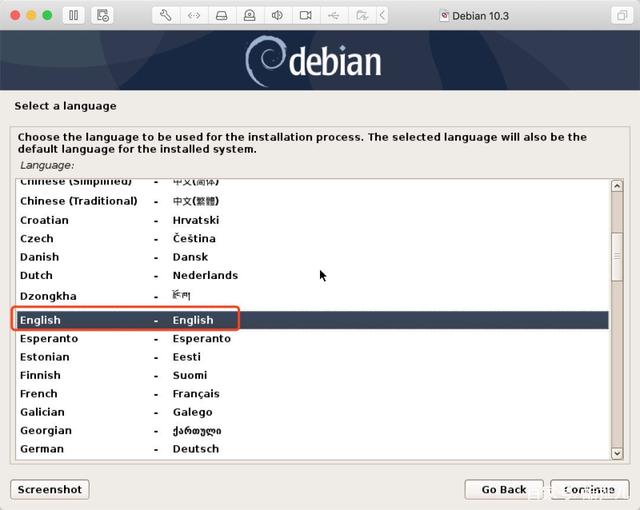Viewport: 640px width, 510px height.
Task: Click the Unity view icon in title bar
Action: pyautogui.click(x=622, y=16)
